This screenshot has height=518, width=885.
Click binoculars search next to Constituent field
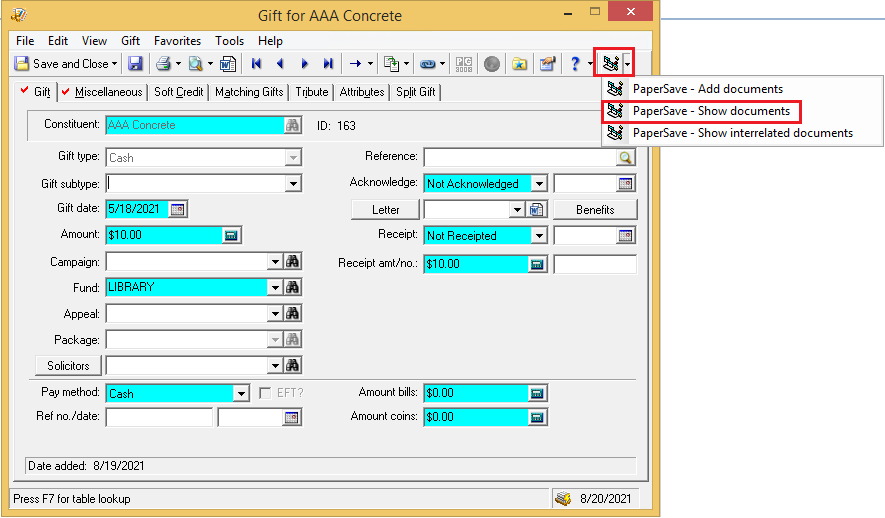293,126
